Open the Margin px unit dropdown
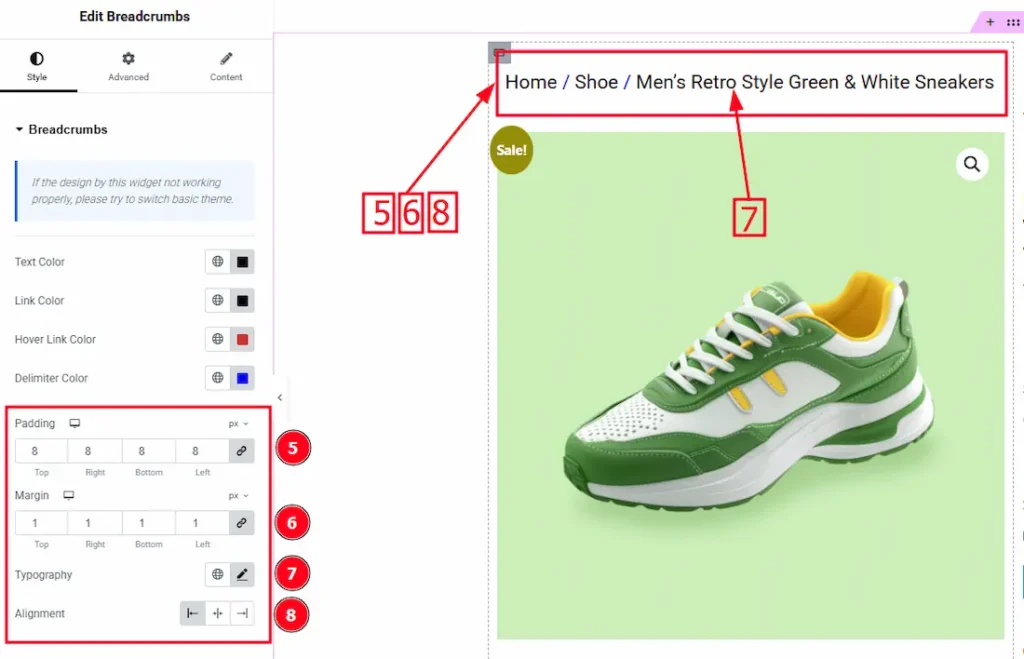The width and height of the screenshot is (1024, 659). (x=238, y=496)
